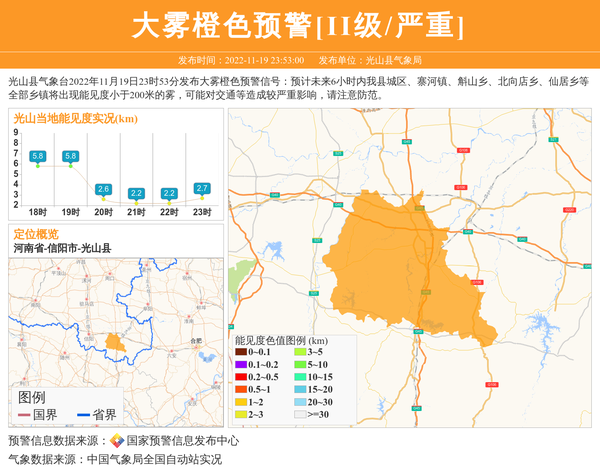Click the 国家预警信息发布中心 logo icon

pos(117,441)
